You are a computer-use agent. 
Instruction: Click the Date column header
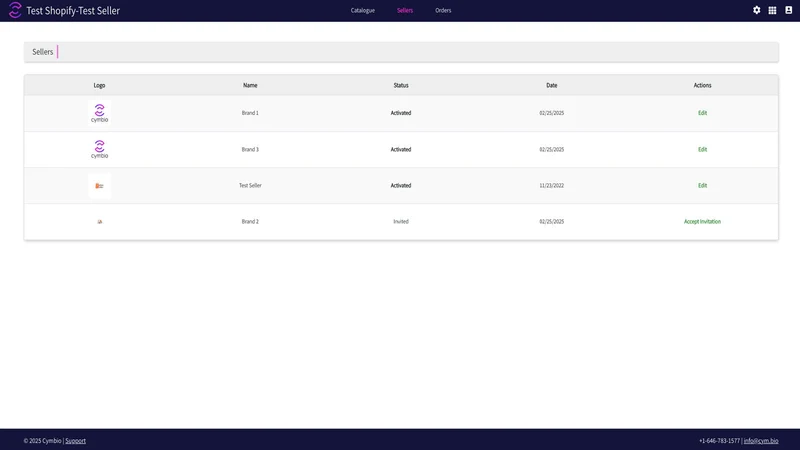pos(552,85)
